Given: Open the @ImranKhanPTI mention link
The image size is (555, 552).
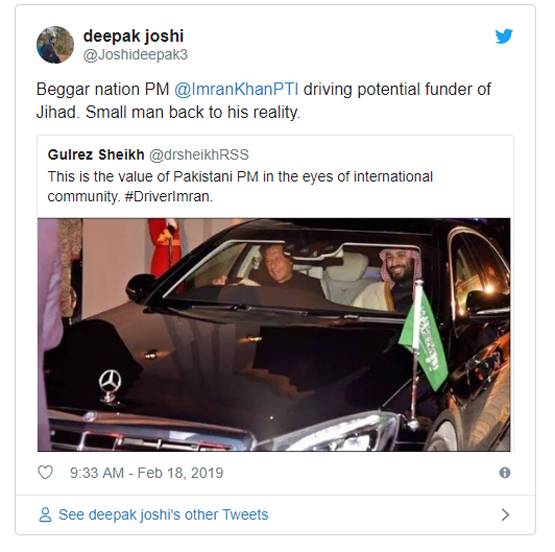Looking at the screenshot, I should click(x=236, y=89).
